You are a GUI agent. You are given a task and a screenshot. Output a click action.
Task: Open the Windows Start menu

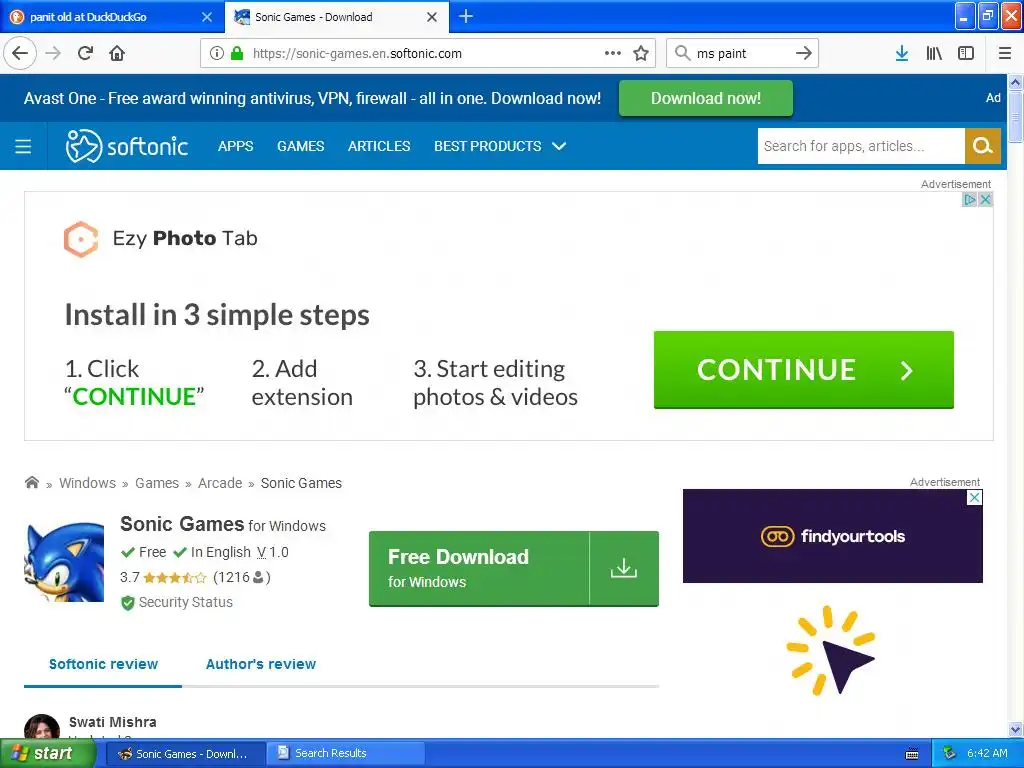[47, 754]
